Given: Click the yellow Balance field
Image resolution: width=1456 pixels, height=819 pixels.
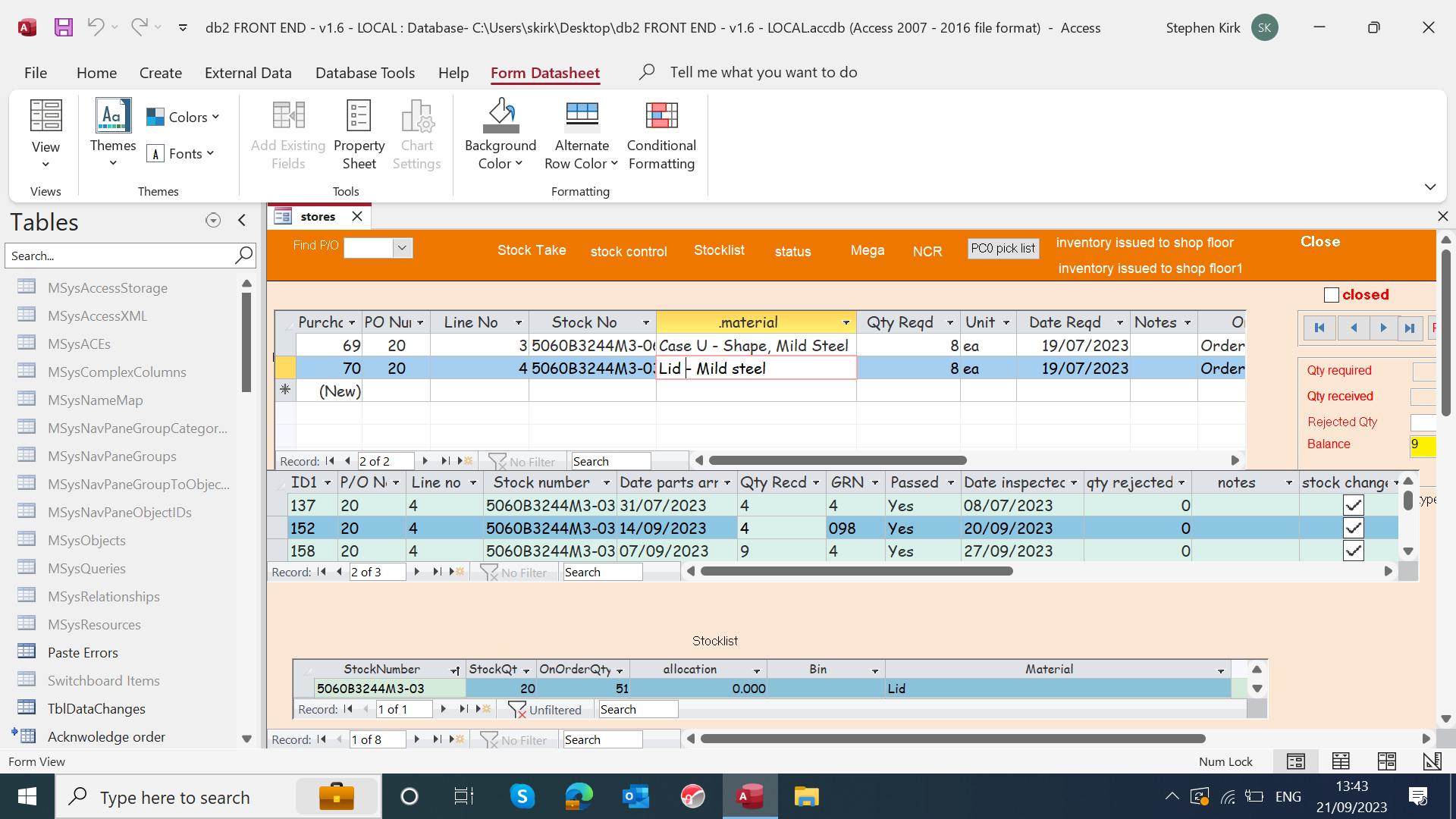Looking at the screenshot, I should (1422, 445).
